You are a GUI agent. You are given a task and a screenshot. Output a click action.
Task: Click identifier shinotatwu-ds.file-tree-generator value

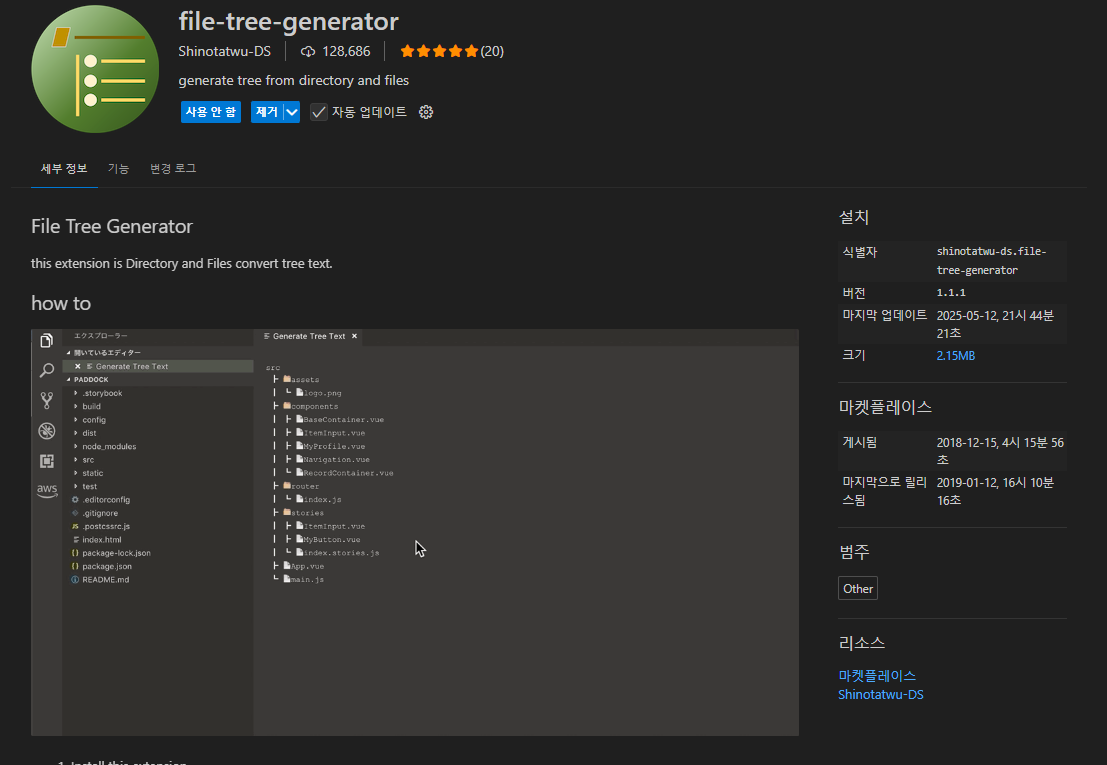coord(991,261)
